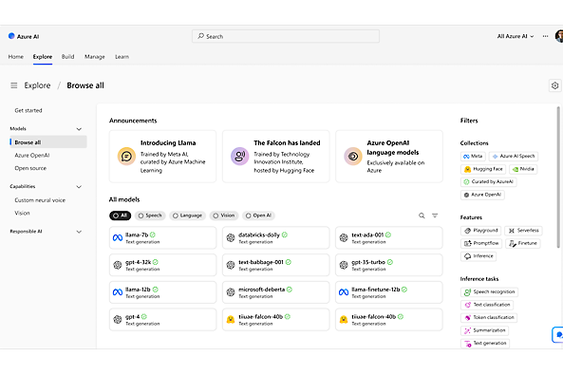563x375 pixels.
Task: Click the Inference feature chip
Action: coord(479,256)
